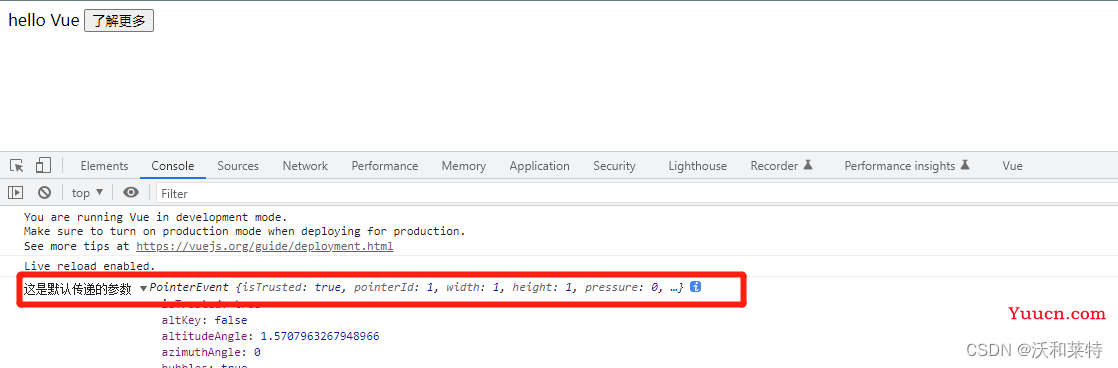This screenshot has width=1118, height=368.
Task: Clear the console with the ban icon
Action: point(44,193)
